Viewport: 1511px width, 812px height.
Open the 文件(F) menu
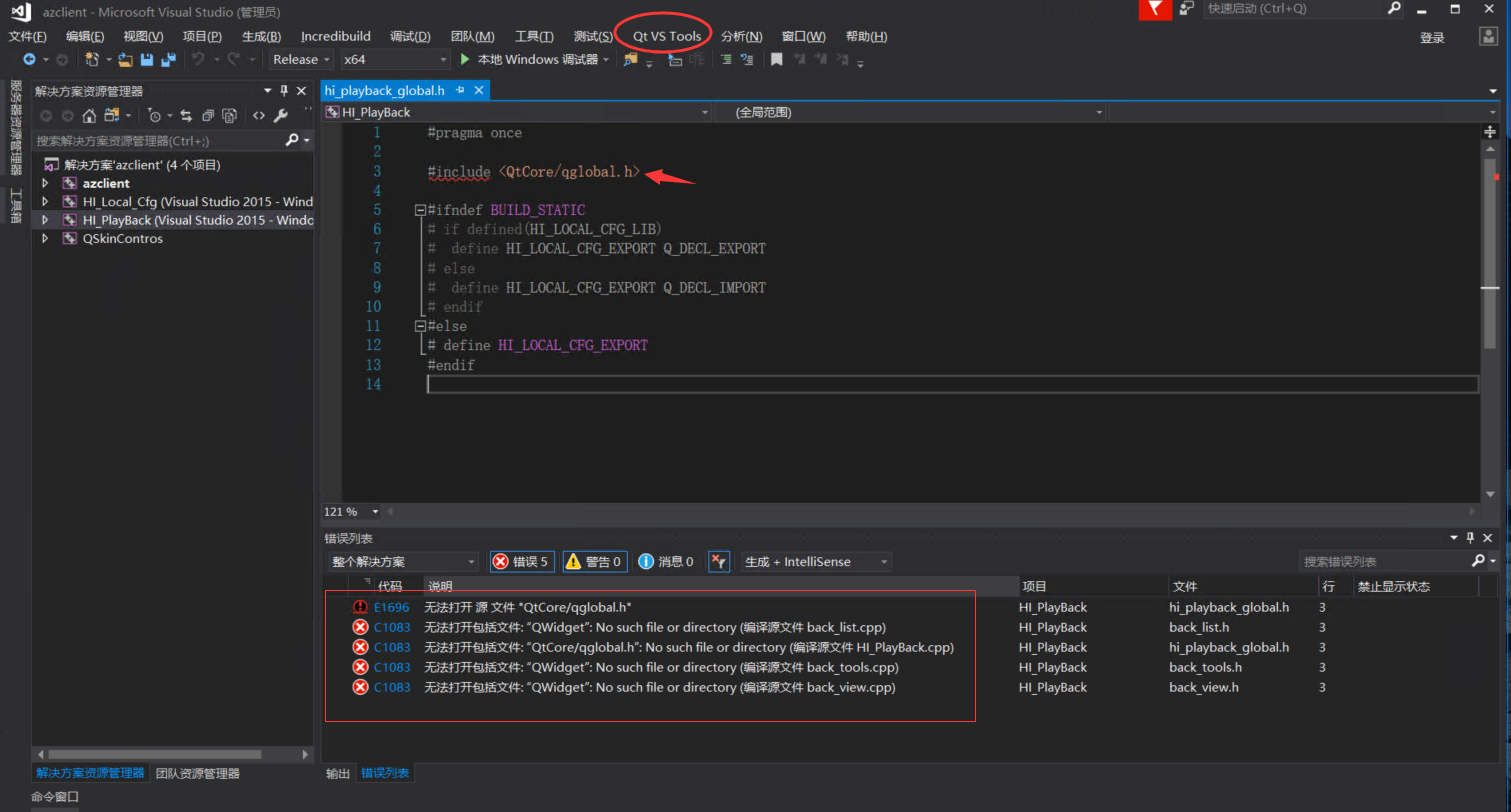(x=28, y=37)
